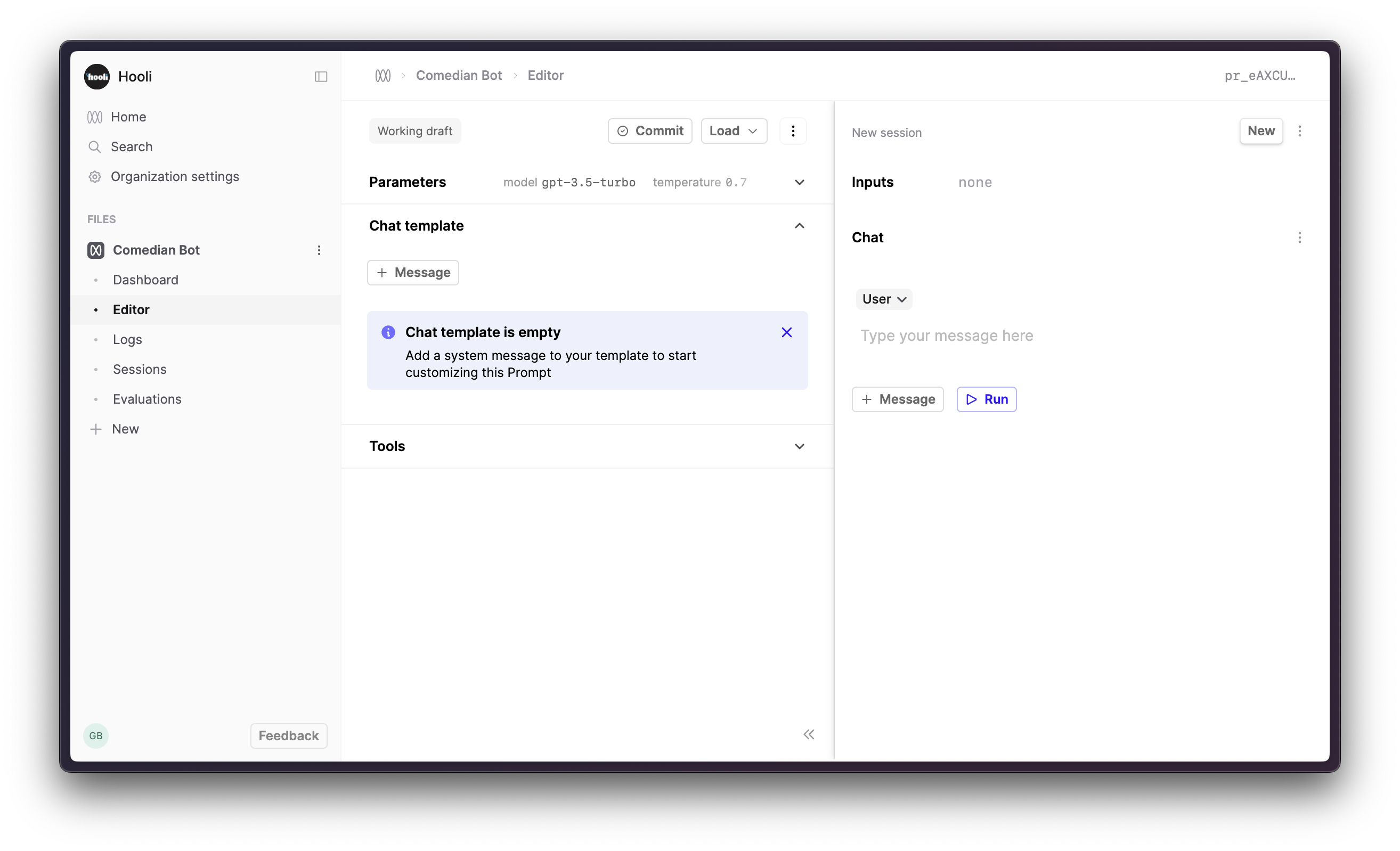The width and height of the screenshot is (1400, 851).
Task: Dismiss the Chat template is empty banner
Action: tap(786, 332)
